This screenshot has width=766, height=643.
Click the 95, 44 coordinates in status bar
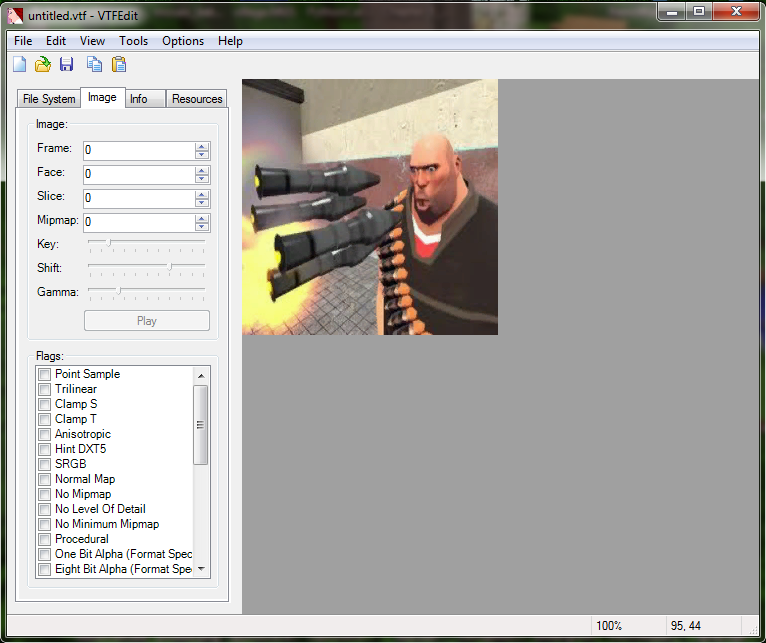click(685, 626)
